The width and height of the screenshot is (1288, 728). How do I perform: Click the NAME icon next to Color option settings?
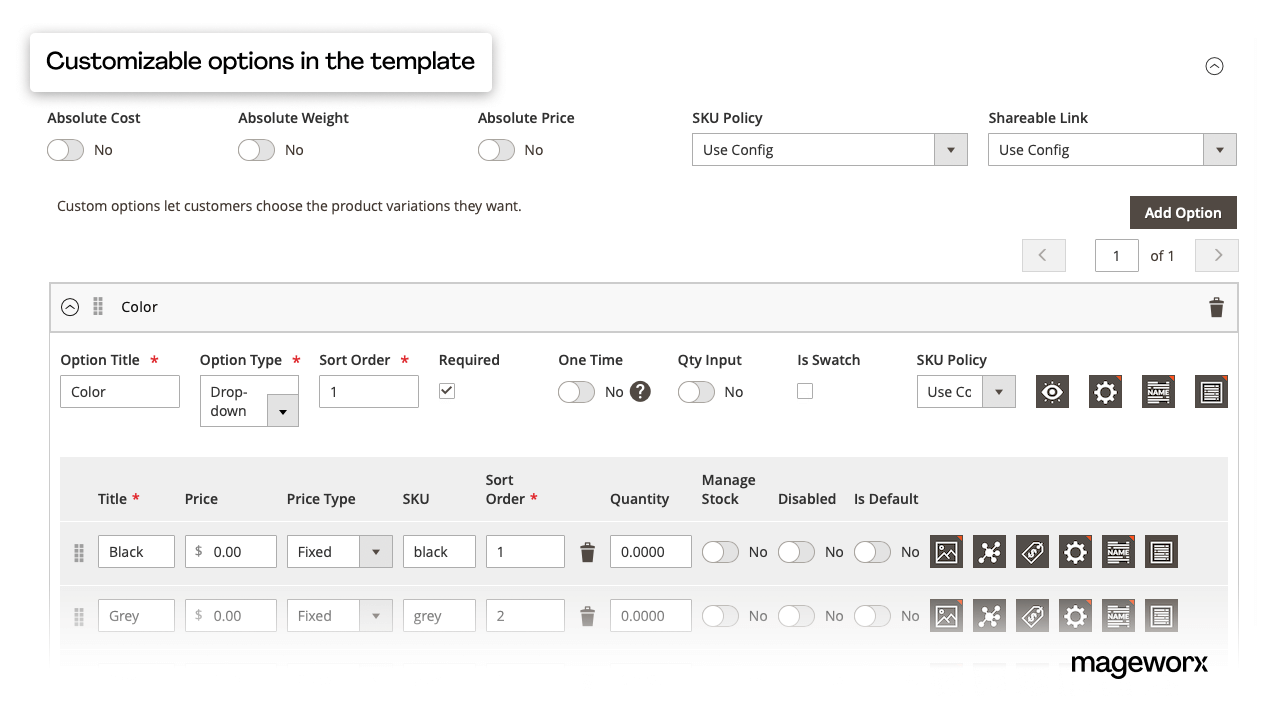[x=1158, y=392]
